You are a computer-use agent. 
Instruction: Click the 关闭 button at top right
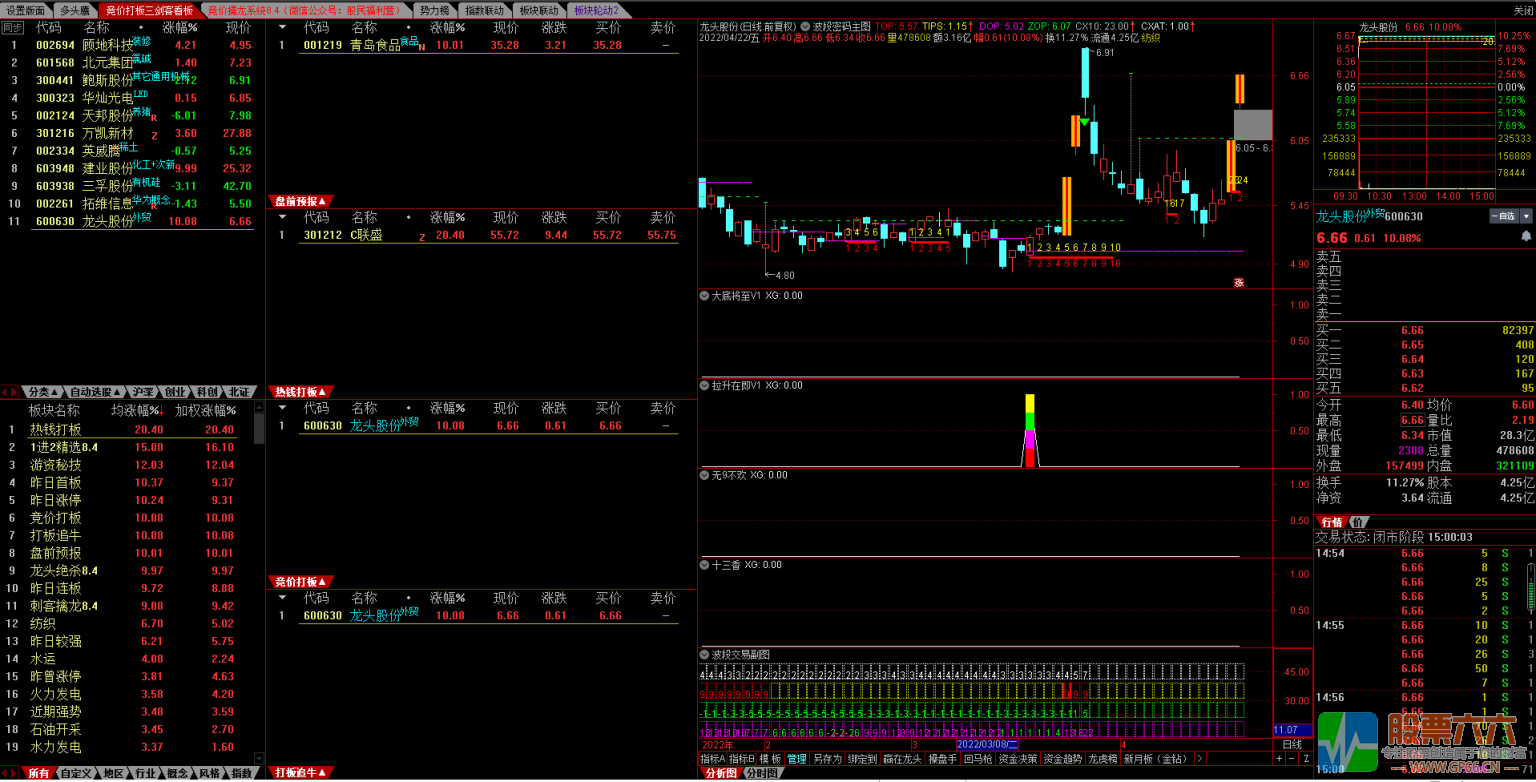tap(1522, 10)
